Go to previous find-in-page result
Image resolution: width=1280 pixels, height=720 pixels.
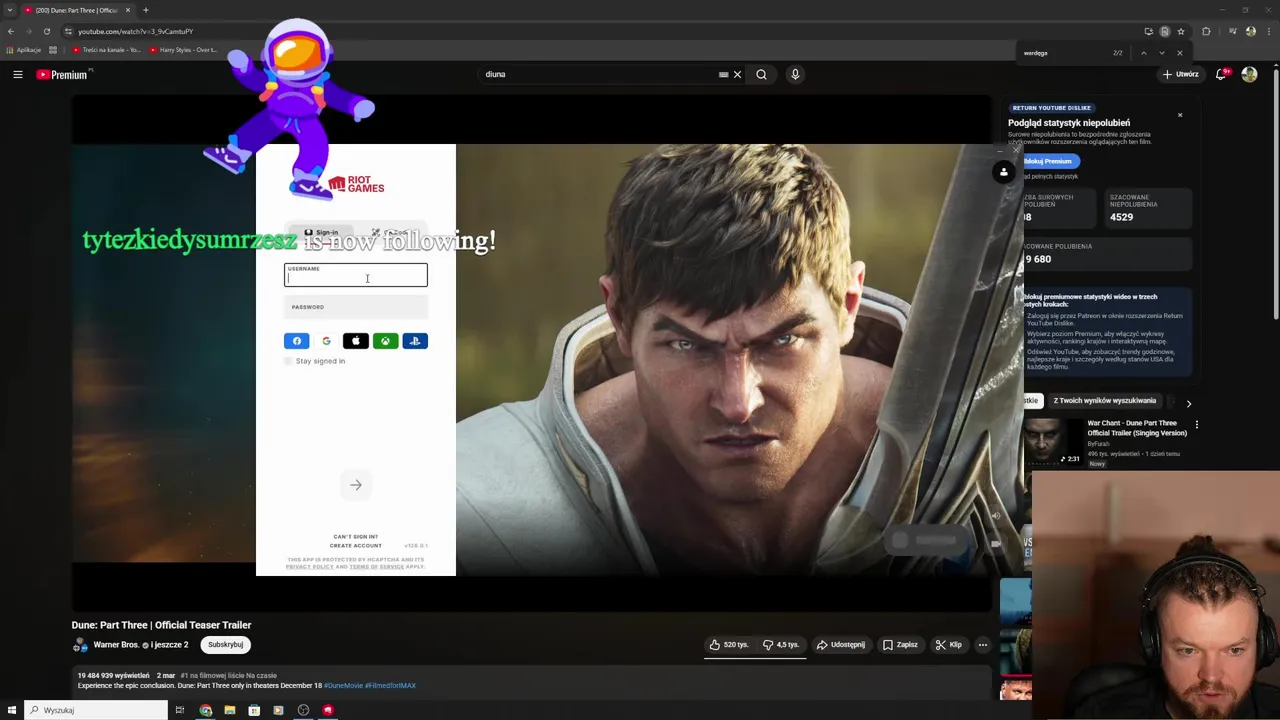click(1143, 53)
